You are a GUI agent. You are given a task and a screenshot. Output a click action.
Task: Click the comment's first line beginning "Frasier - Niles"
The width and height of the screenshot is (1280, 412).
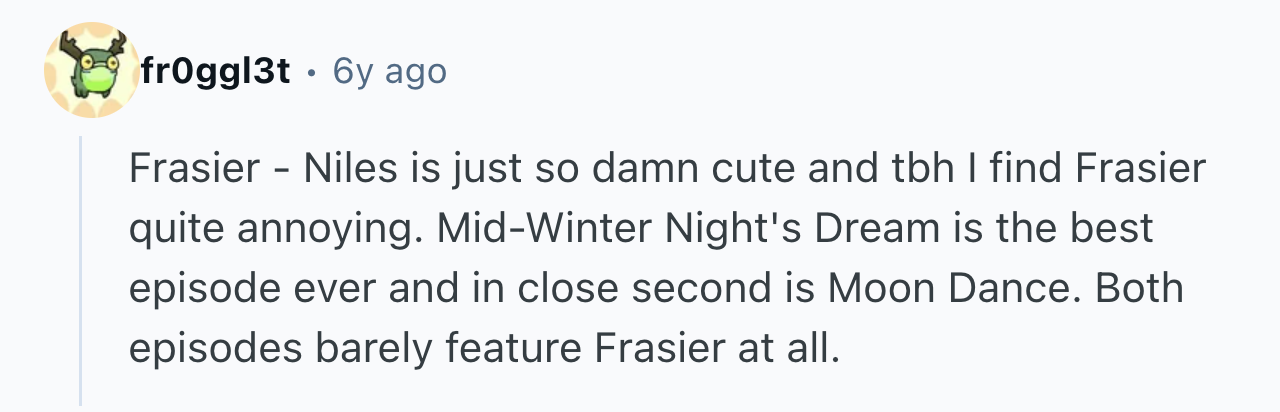pyautogui.click(x=667, y=170)
